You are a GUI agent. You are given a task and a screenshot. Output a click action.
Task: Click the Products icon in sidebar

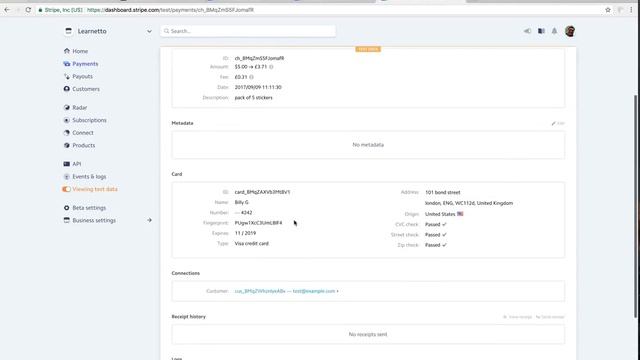tap(67, 145)
